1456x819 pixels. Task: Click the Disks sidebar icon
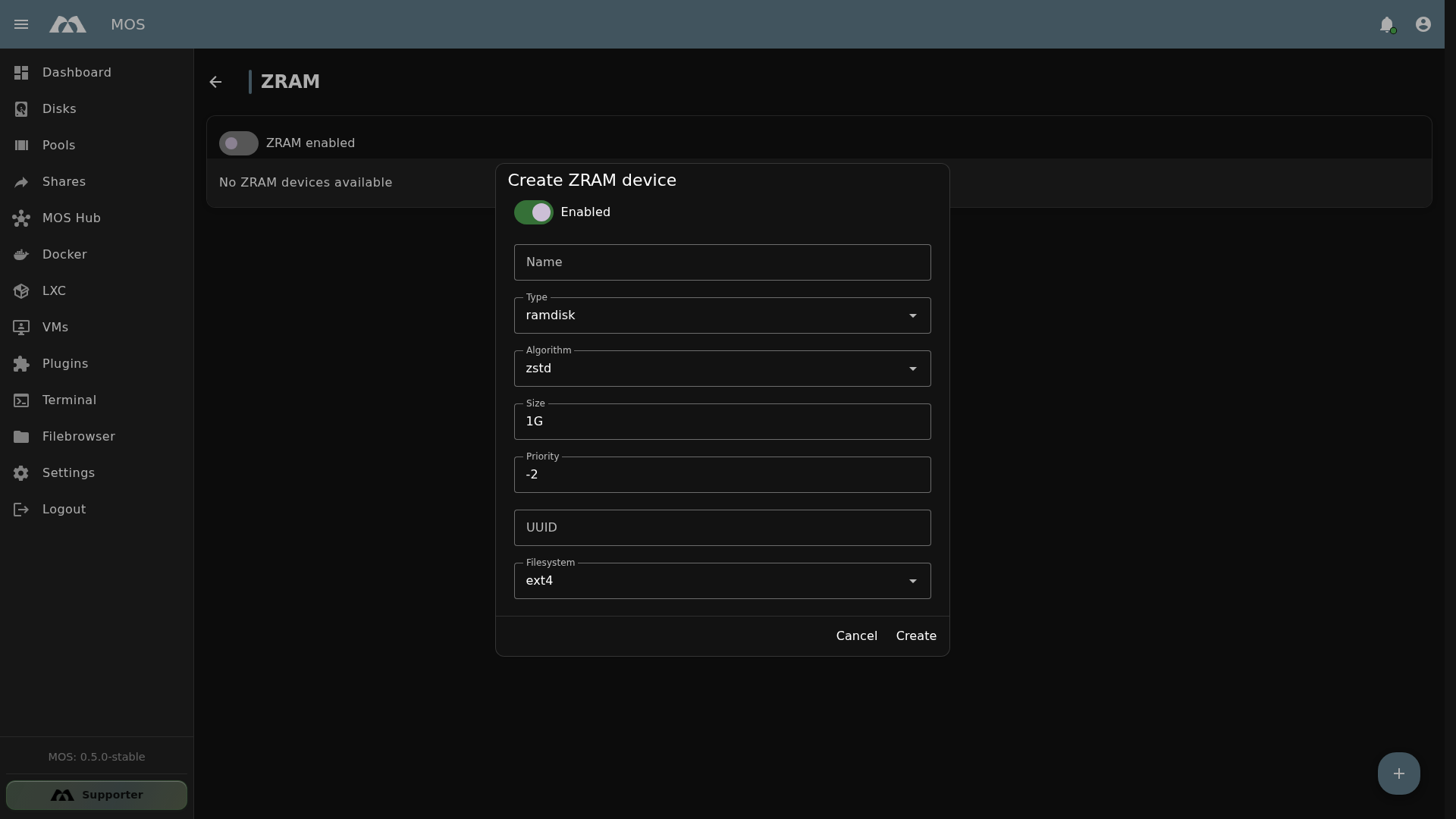pyautogui.click(x=21, y=109)
